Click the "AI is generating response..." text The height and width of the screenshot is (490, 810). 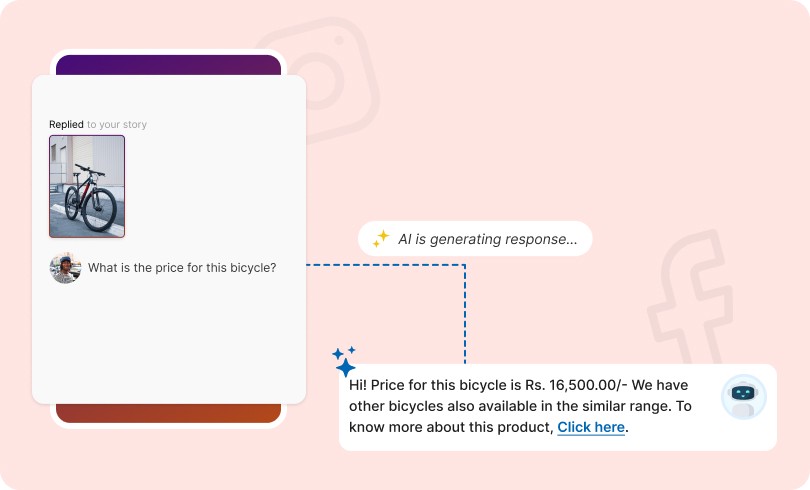point(487,239)
